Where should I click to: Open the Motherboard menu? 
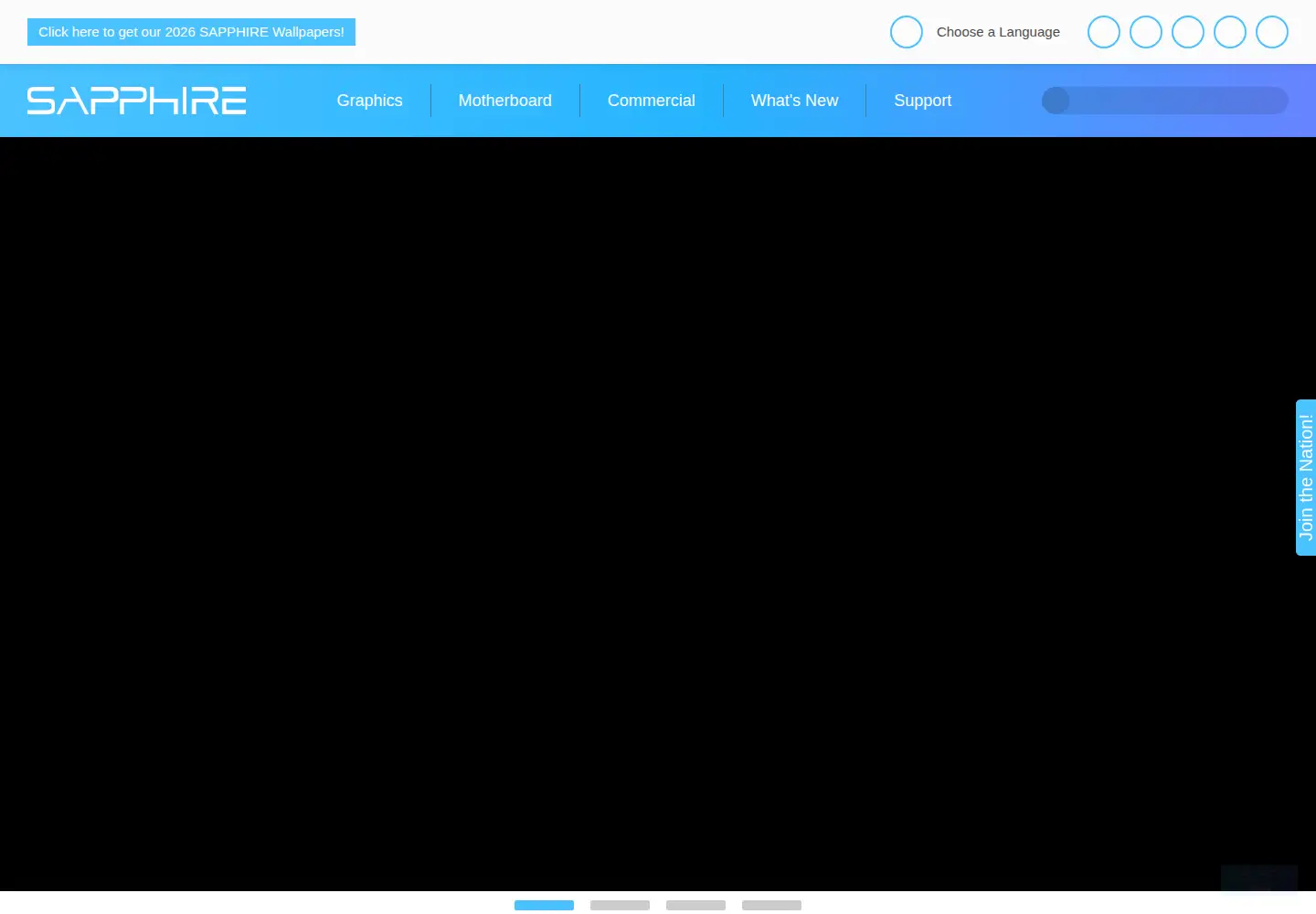505,101
